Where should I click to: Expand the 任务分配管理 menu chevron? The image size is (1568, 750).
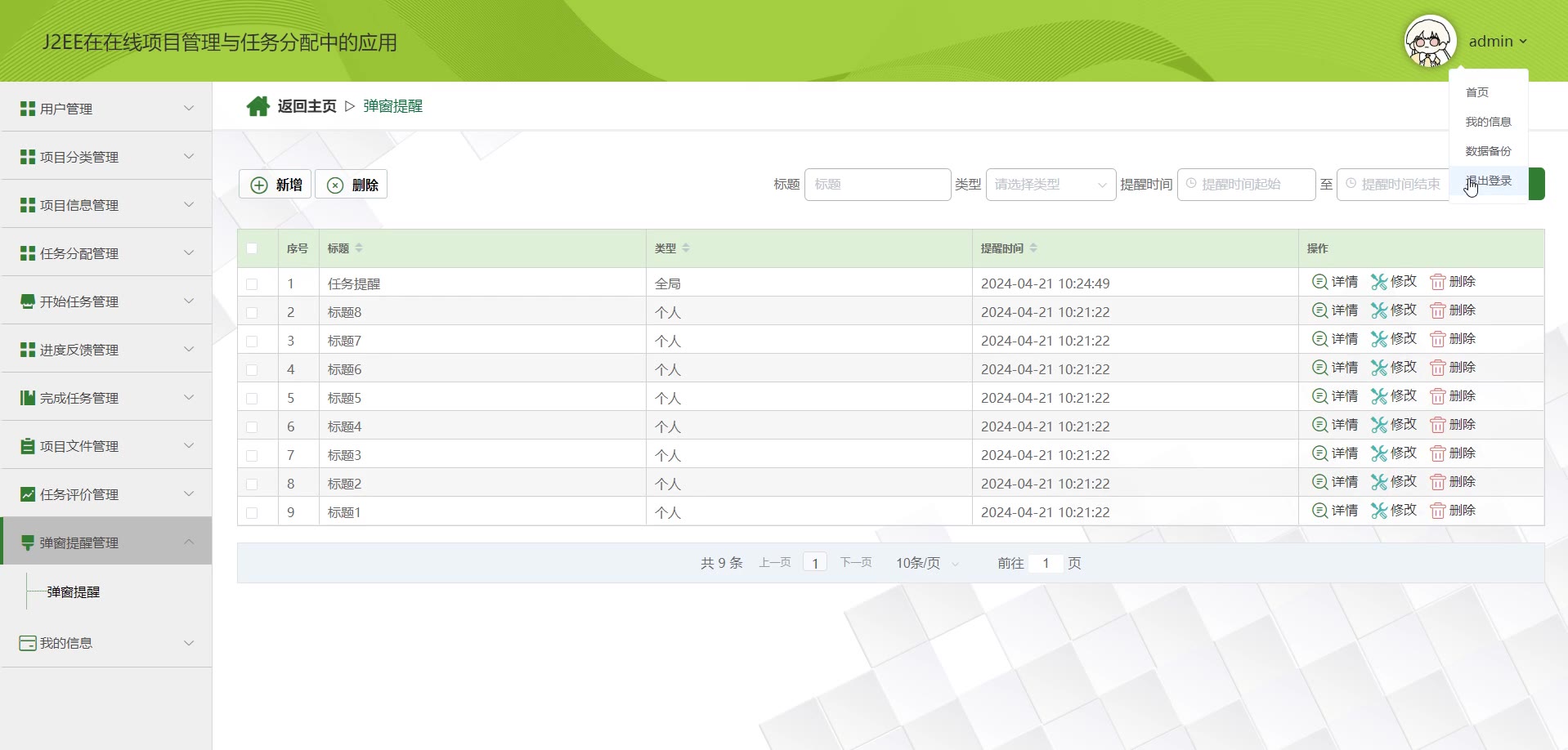pyautogui.click(x=189, y=252)
